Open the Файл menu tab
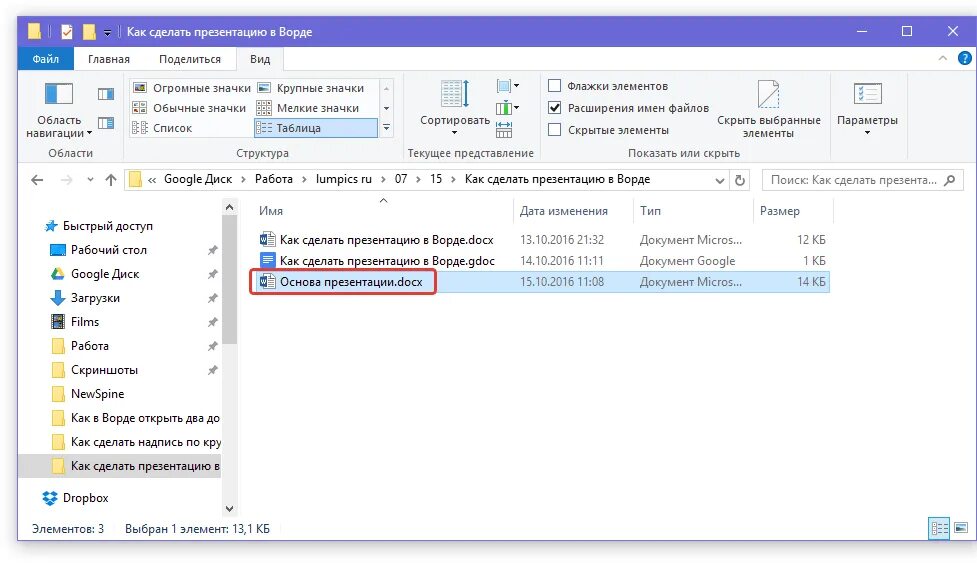 point(45,59)
